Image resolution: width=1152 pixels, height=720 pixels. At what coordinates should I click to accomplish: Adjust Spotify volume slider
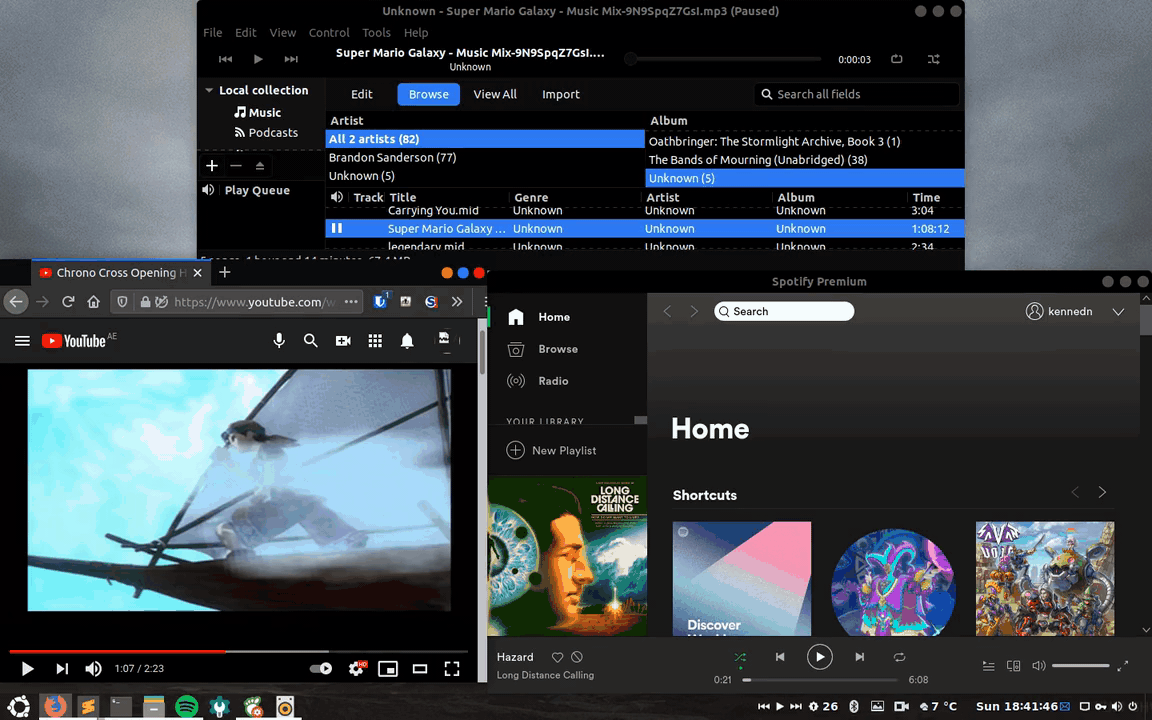pyautogui.click(x=1080, y=666)
